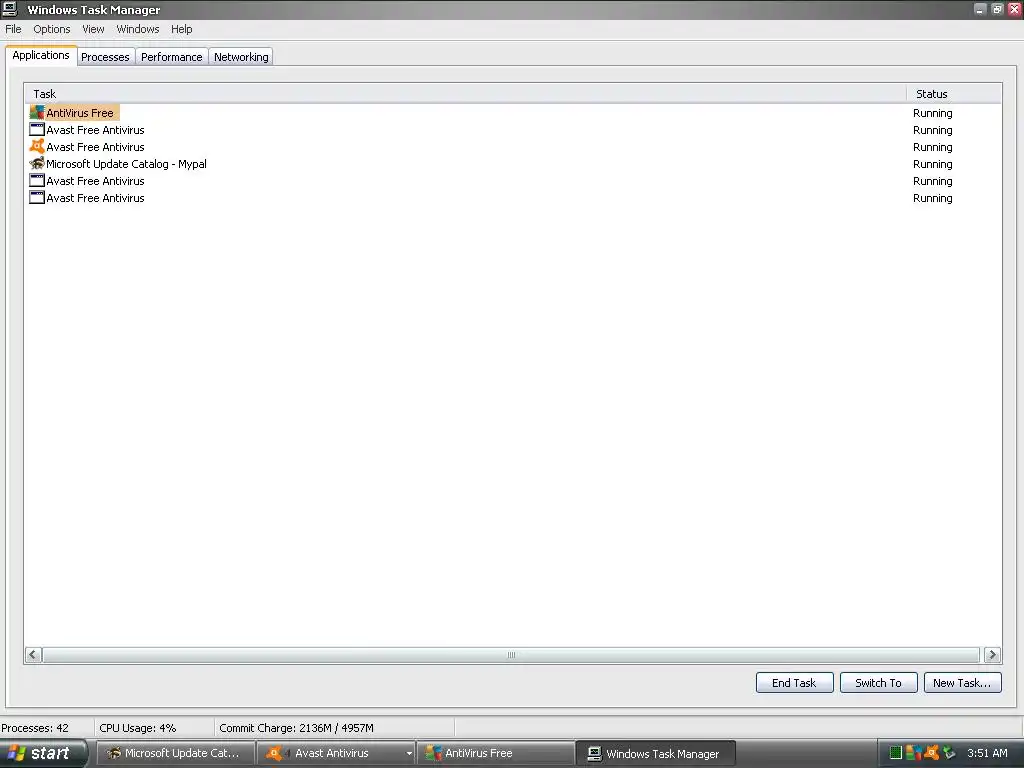Image resolution: width=1024 pixels, height=768 pixels.
Task: Click the AVG icon beside AntiVirus Free task
Action: pos(37,113)
